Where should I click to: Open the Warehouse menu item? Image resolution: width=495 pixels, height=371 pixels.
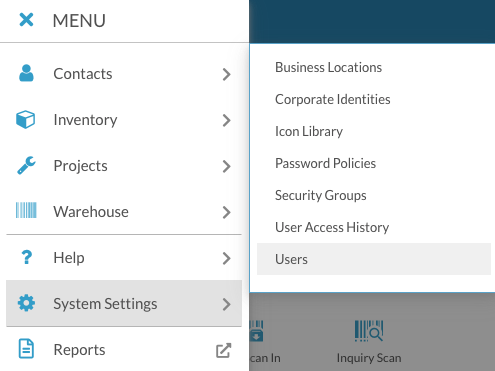pyautogui.click(x=124, y=212)
